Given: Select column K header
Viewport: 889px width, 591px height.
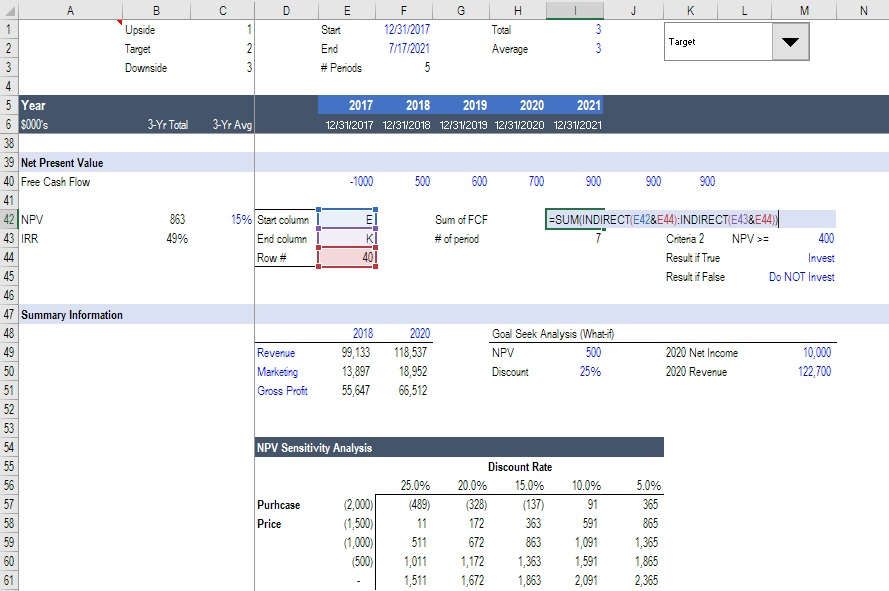Looking at the screenshot, I should 691,10.
